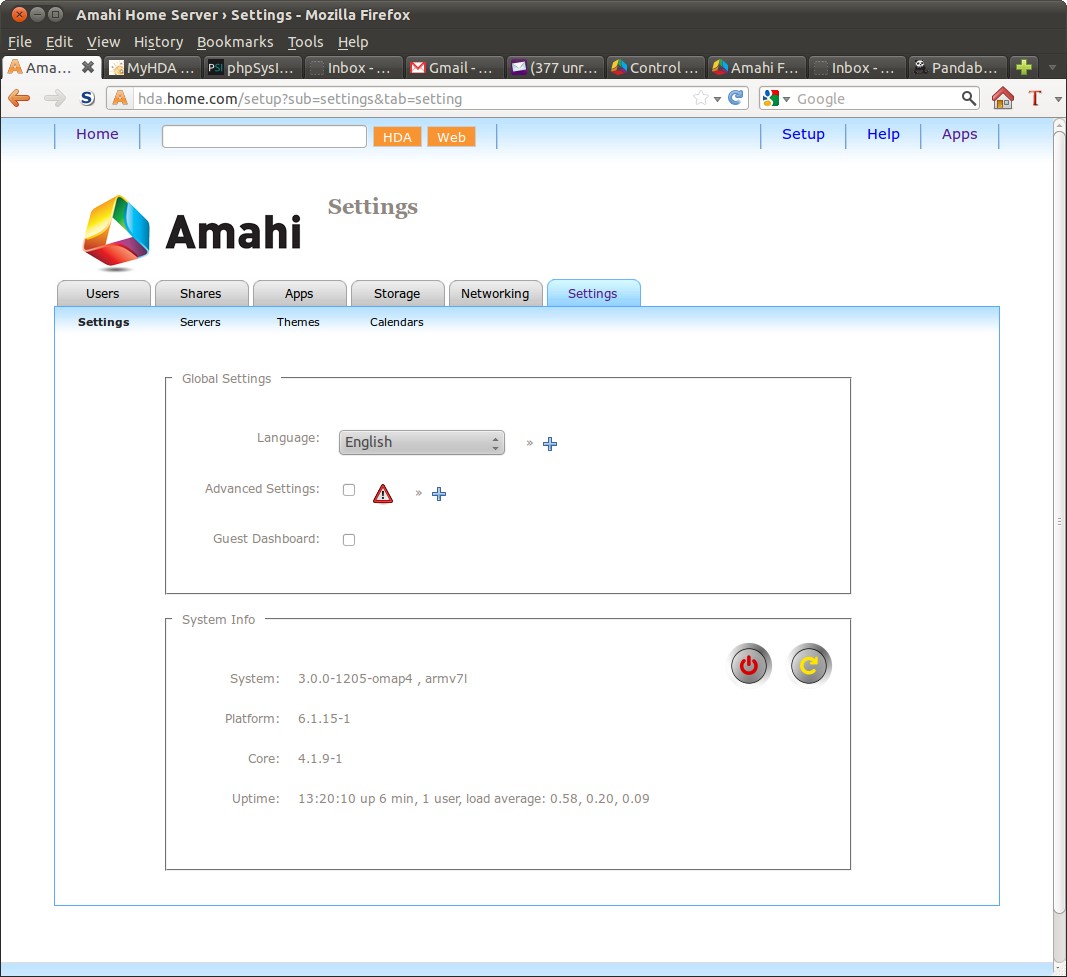The height and width of the screenshot is (977, 1067).
Task: Open the Calendars sub-tab
Action: coord(397,322)
